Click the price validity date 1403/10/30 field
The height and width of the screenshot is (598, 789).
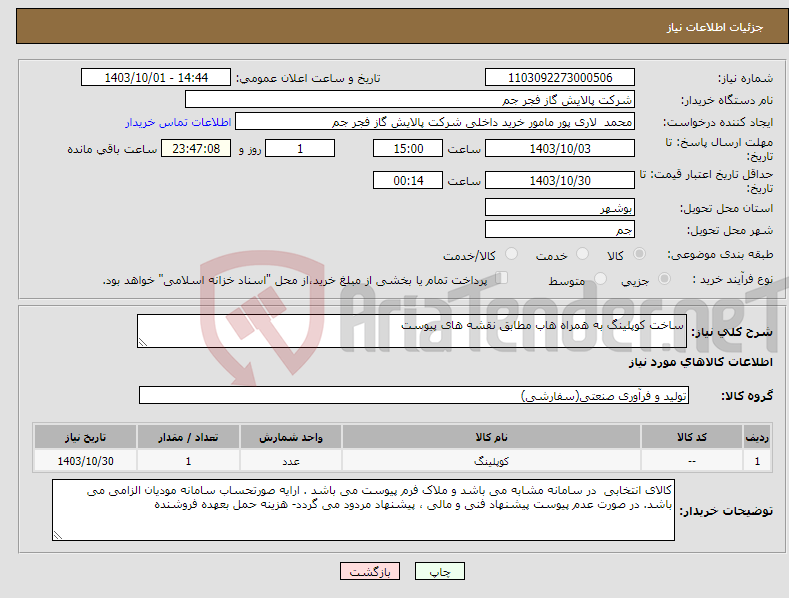point(560,180)
